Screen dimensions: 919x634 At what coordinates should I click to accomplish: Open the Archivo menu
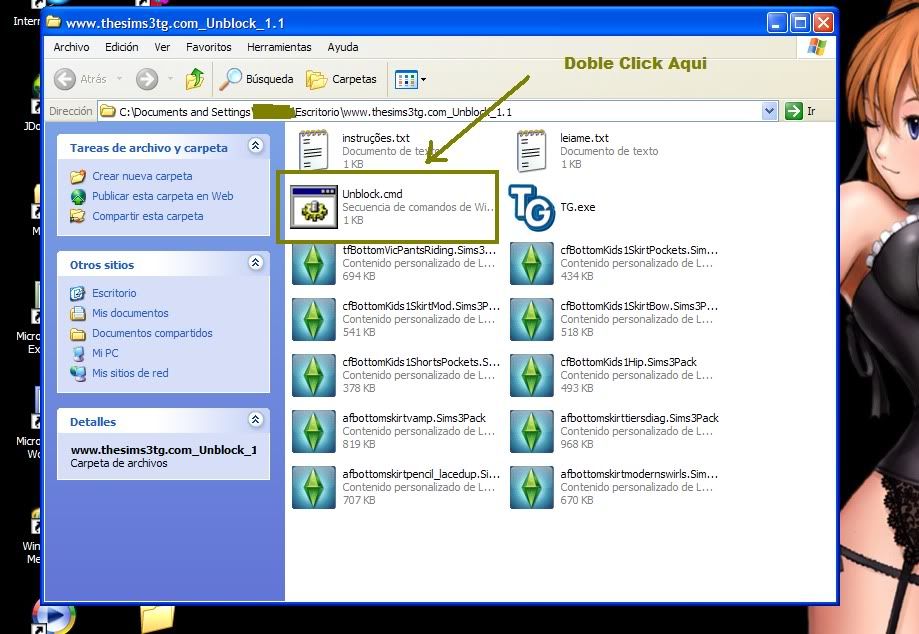[72, 47]
